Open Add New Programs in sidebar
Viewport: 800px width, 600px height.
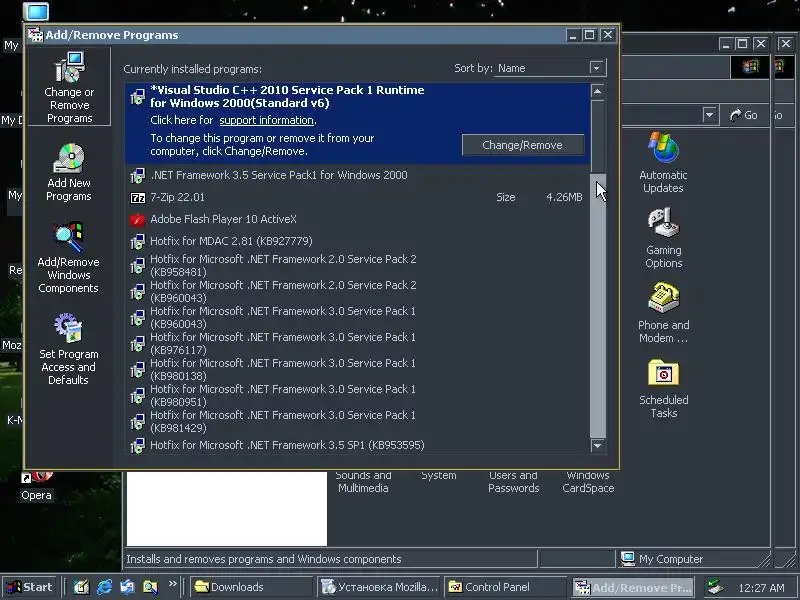[x=69, y=172]
